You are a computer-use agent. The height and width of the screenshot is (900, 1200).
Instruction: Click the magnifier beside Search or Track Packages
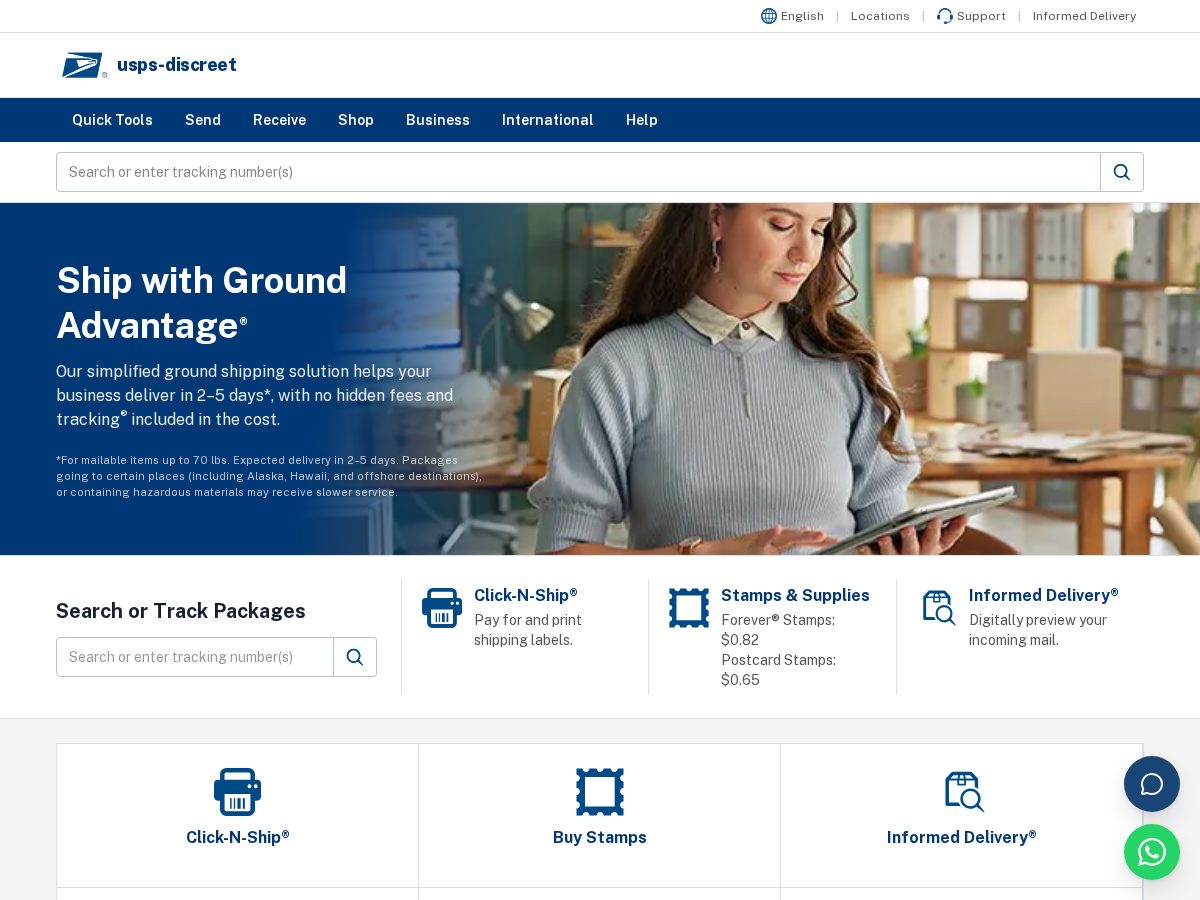pos(355,657)
